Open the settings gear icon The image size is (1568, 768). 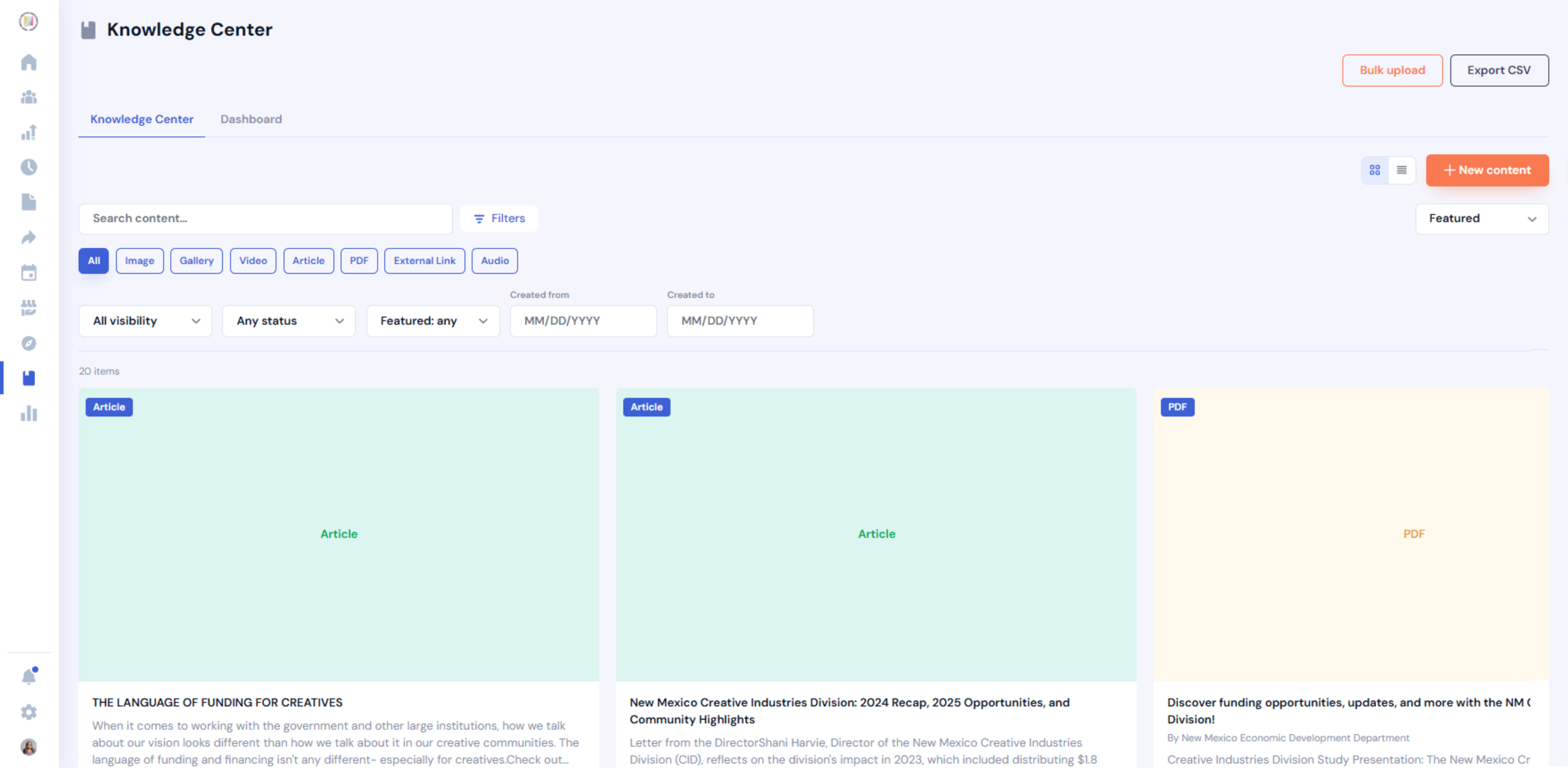[29, 712]
